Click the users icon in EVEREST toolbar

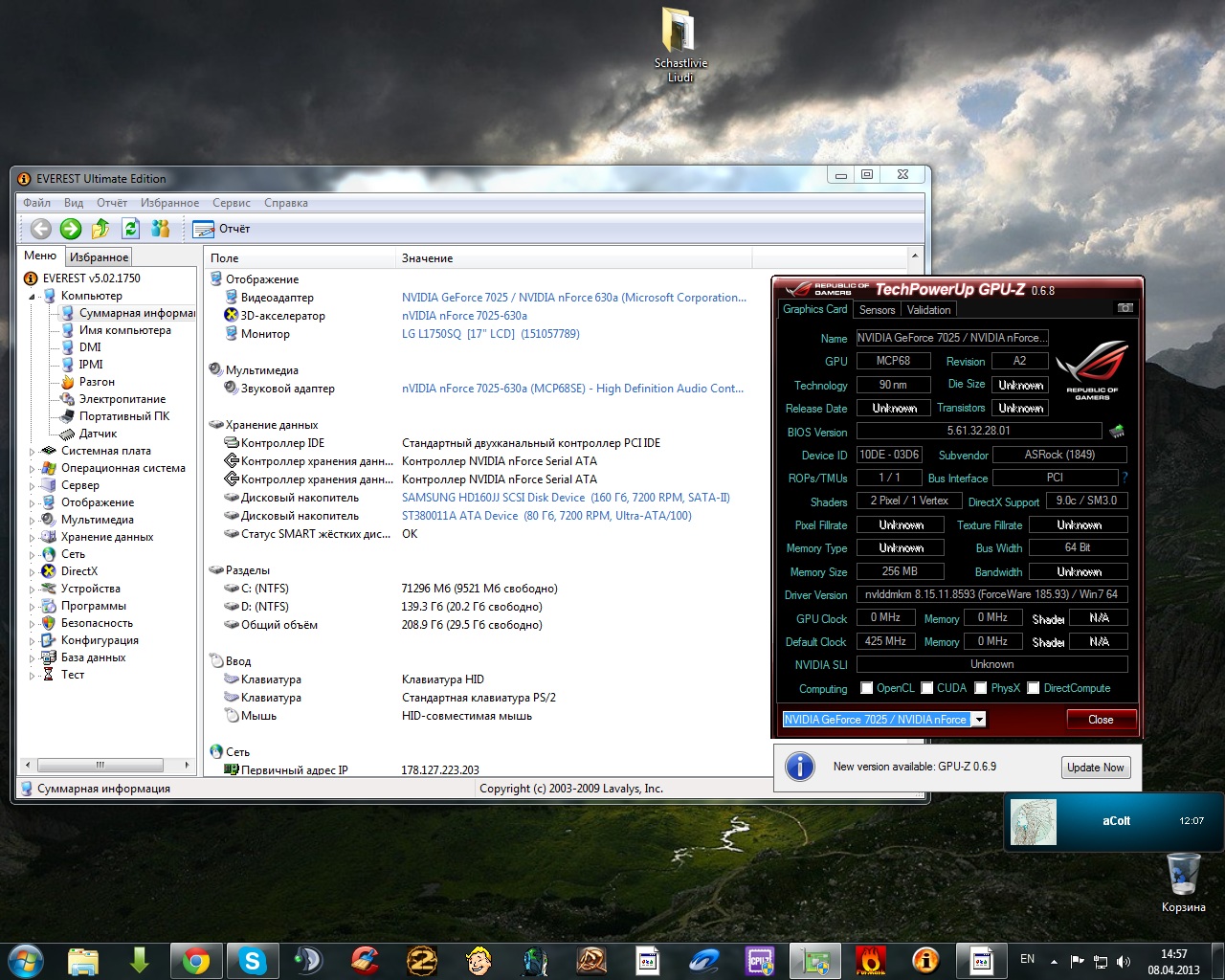click(161, 229)
